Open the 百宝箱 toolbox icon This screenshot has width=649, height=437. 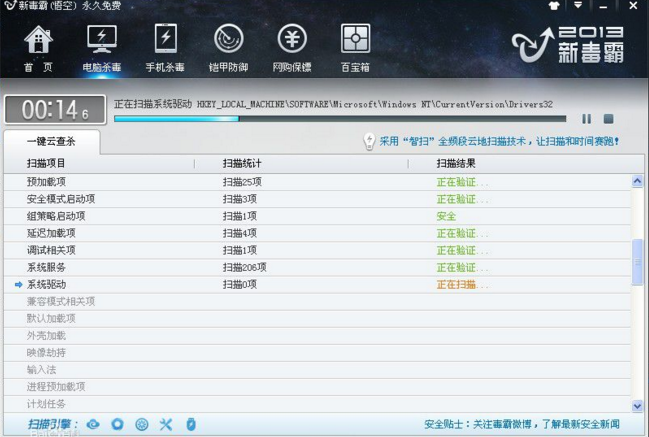pos(355,48)
